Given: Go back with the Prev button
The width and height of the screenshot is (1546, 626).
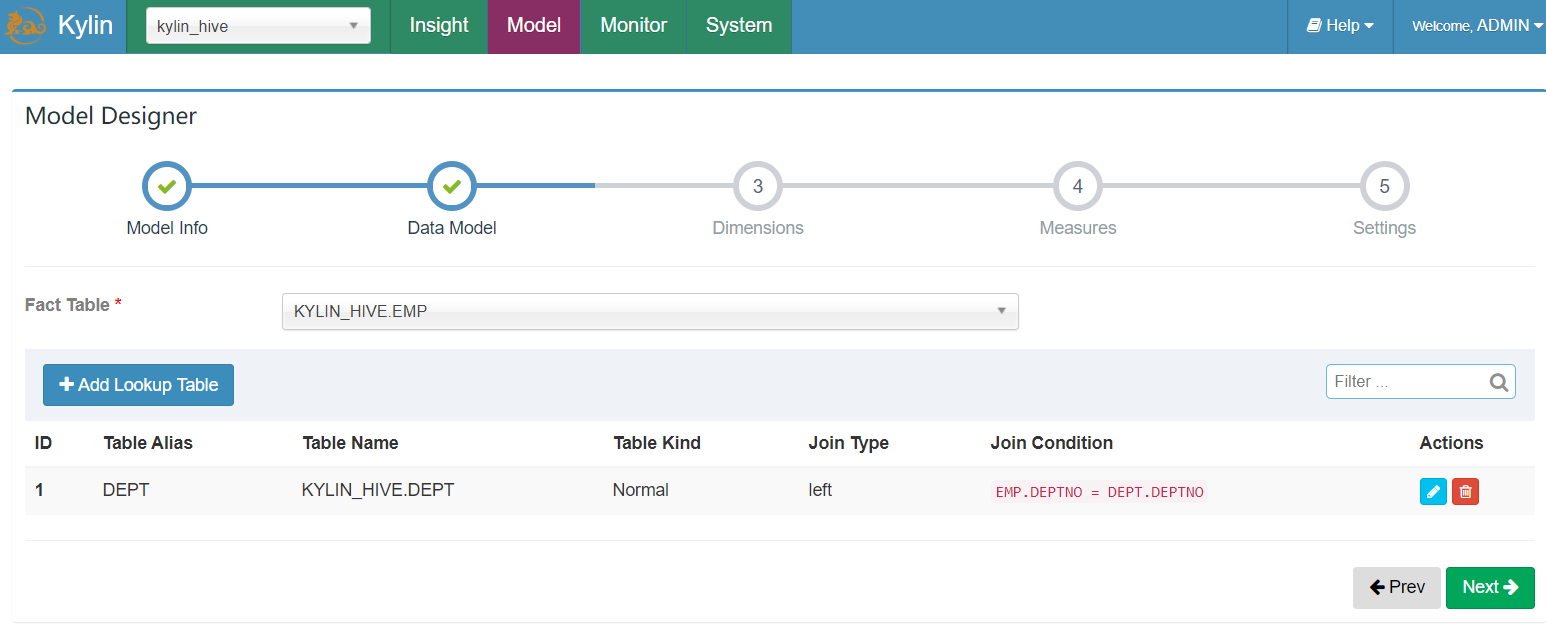Looking at the screenshot, I should [x=1397, y=587].
